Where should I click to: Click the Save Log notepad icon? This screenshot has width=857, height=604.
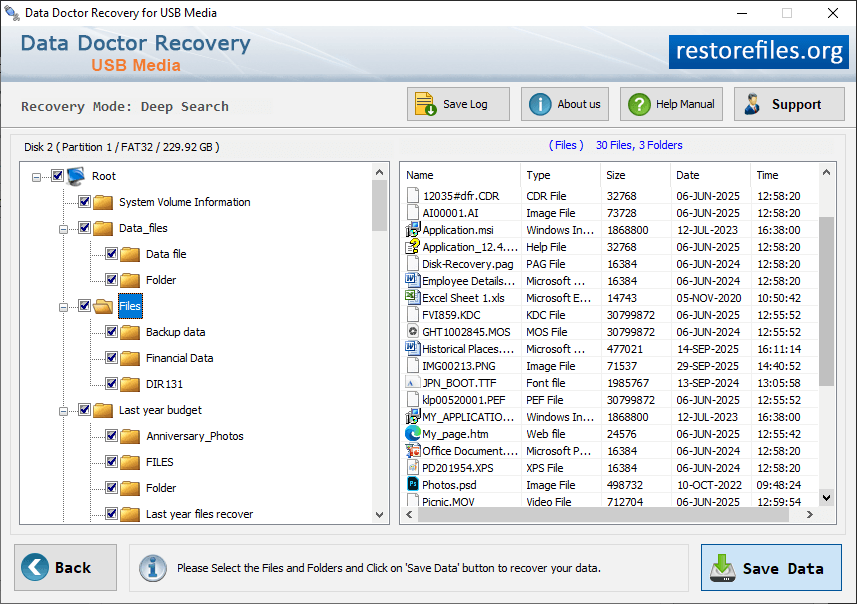point(425,104)
